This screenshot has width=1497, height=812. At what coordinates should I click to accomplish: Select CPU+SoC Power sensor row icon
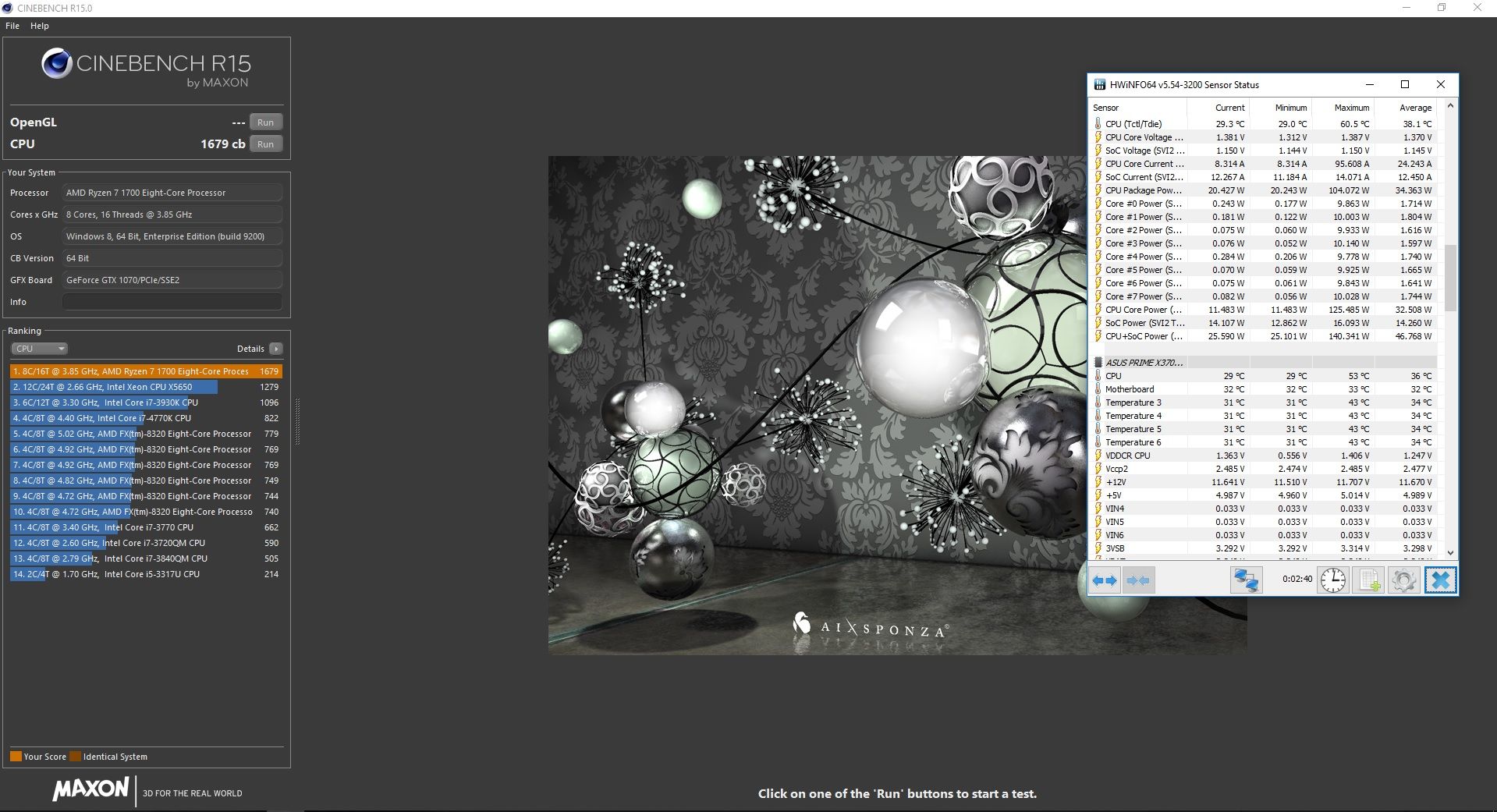tap(1098, 336)
